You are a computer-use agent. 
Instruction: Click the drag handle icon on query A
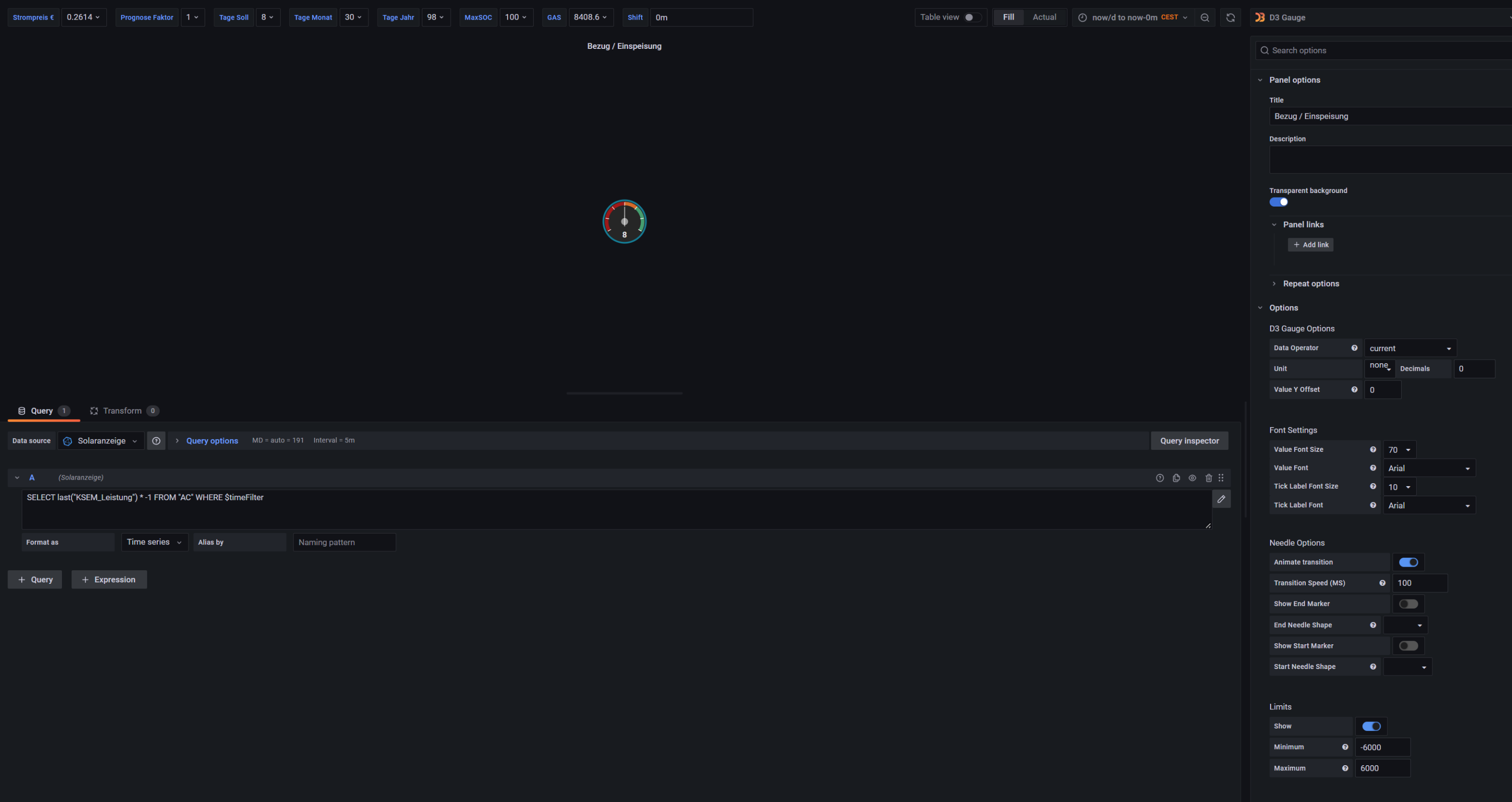click(1221, 478)
